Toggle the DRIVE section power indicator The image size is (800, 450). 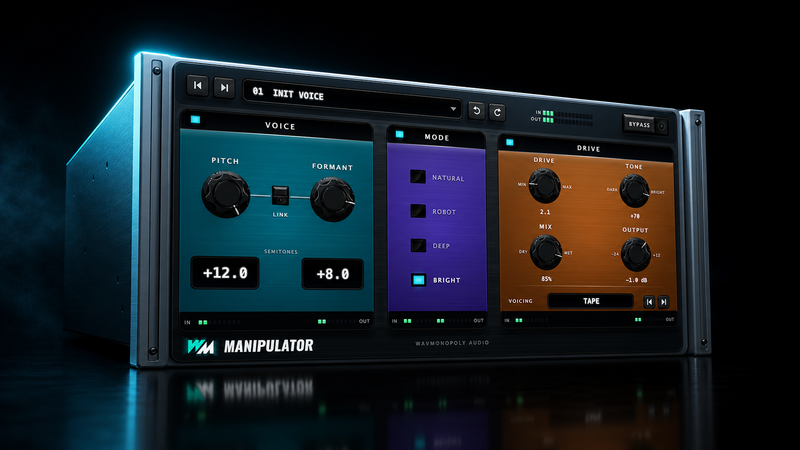pos(509,142)
